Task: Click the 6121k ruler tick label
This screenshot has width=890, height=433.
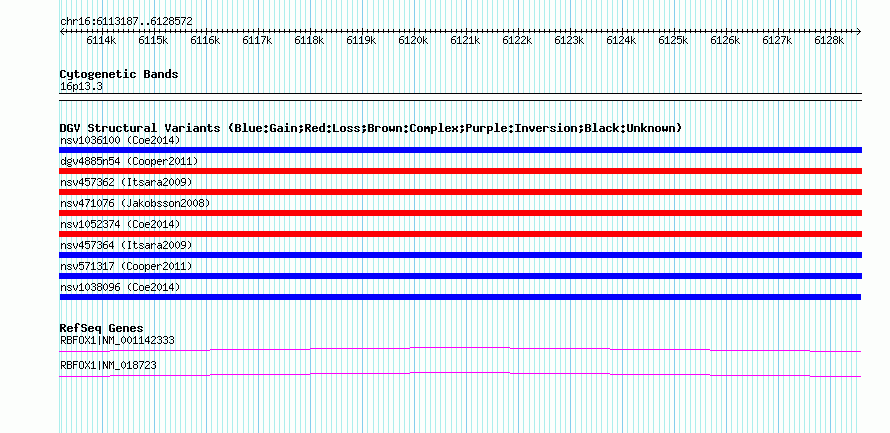Action: (x=465, y=41)
